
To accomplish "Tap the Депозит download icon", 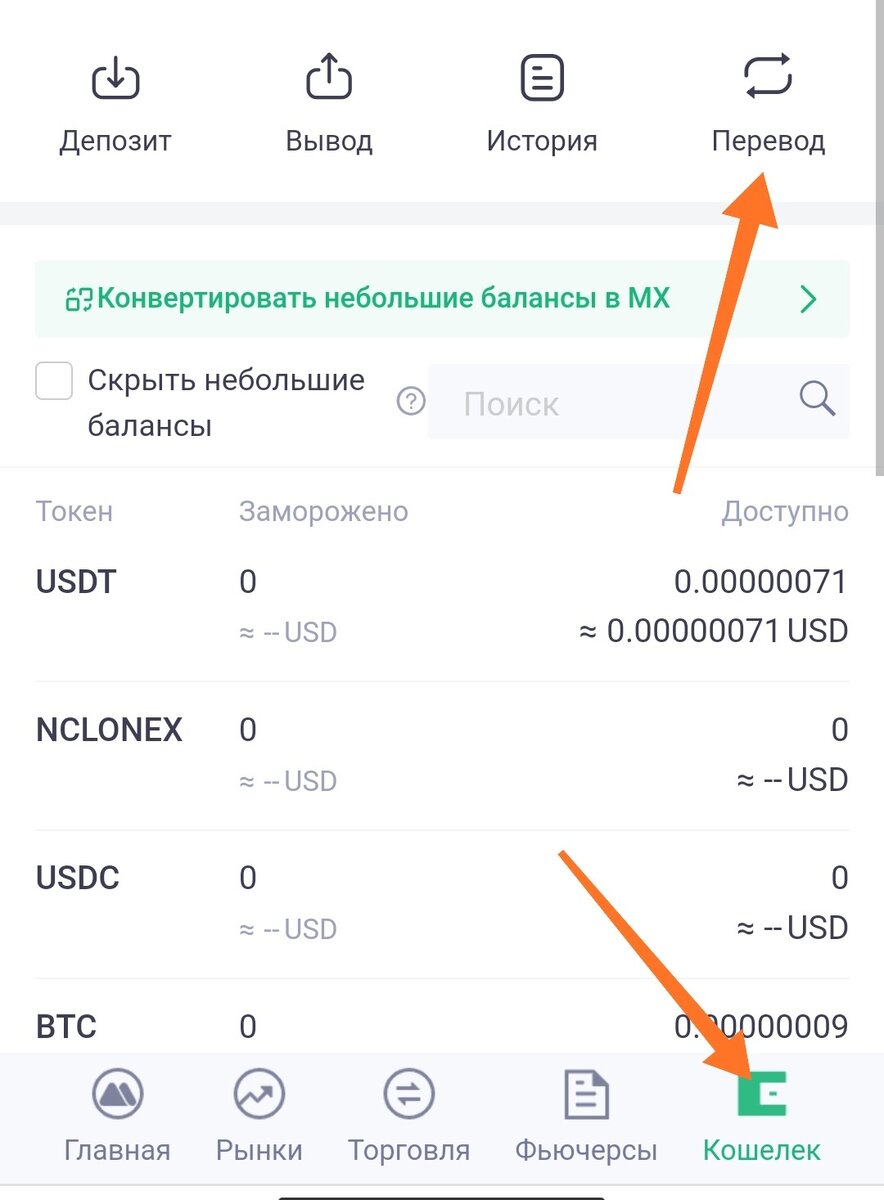I will click(115, 78).
